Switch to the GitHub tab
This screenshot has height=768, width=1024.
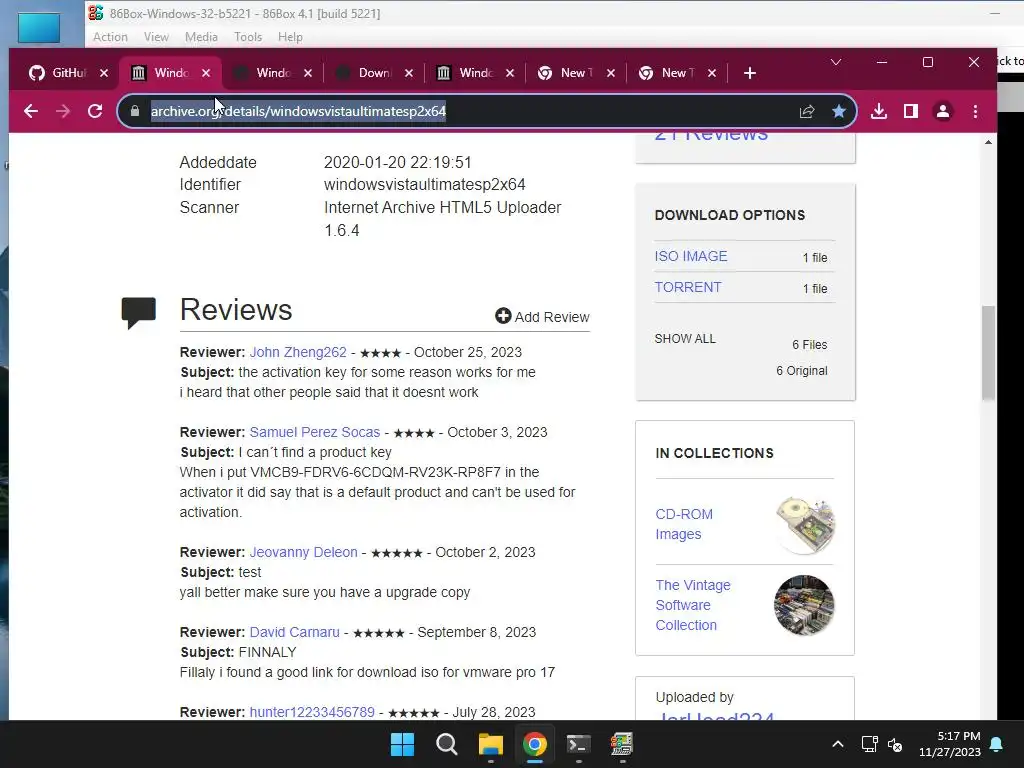[x=59, y=73]
